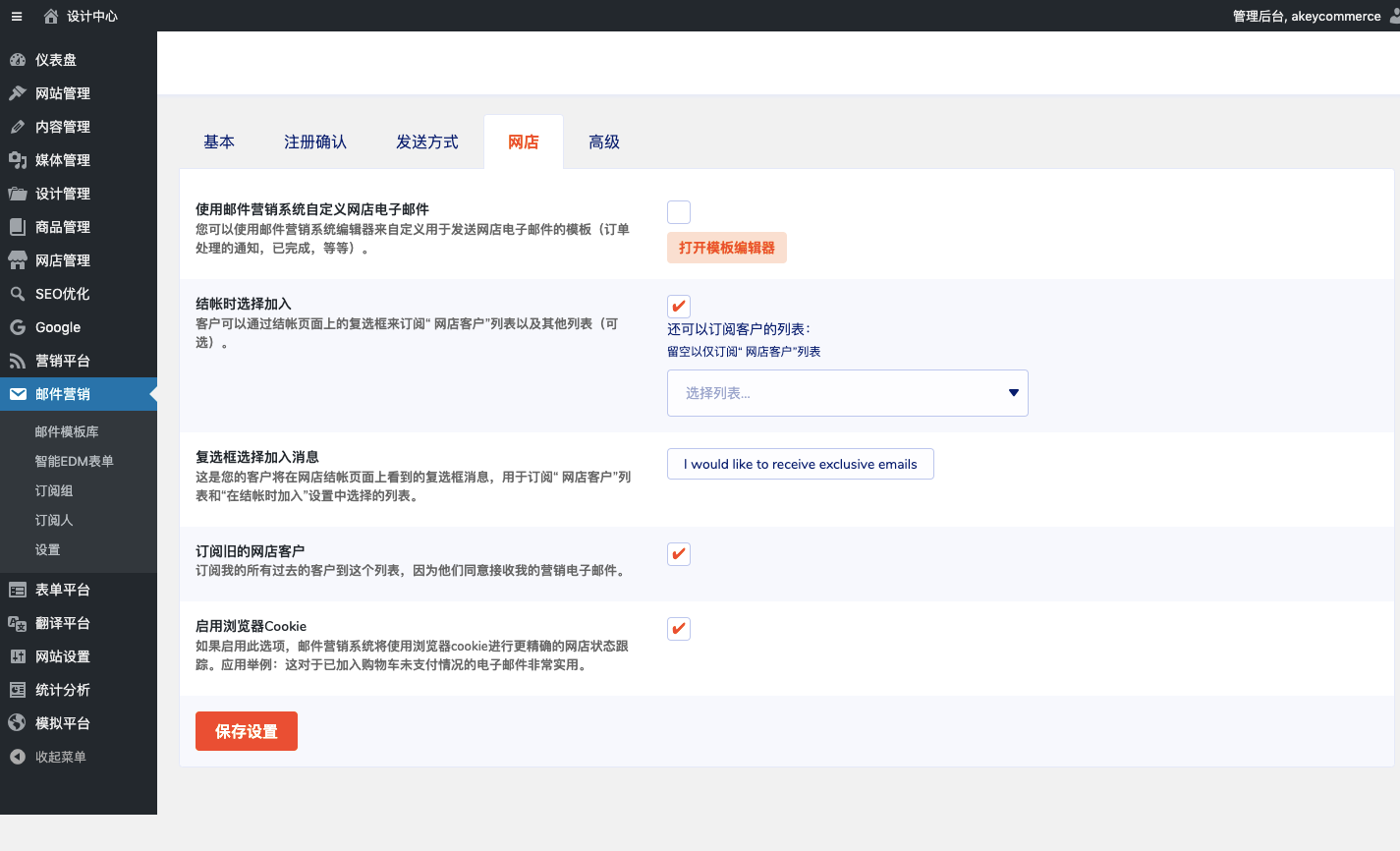Click the 内容管理 pencil icon
The image size is (1400, 851).
pos(17,127)
